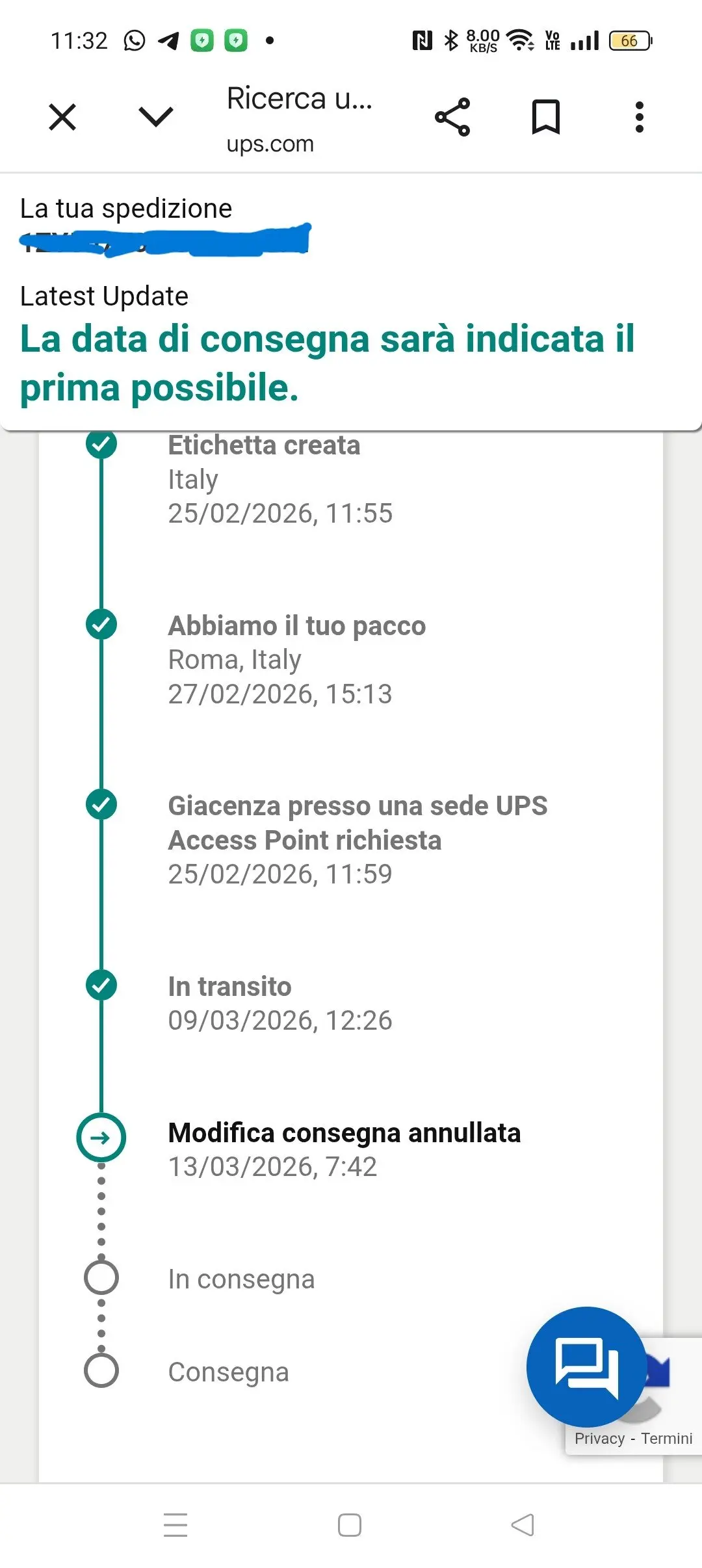
Task: Open the UPS chat assistant button
Action: click(x=586, y=1366)
